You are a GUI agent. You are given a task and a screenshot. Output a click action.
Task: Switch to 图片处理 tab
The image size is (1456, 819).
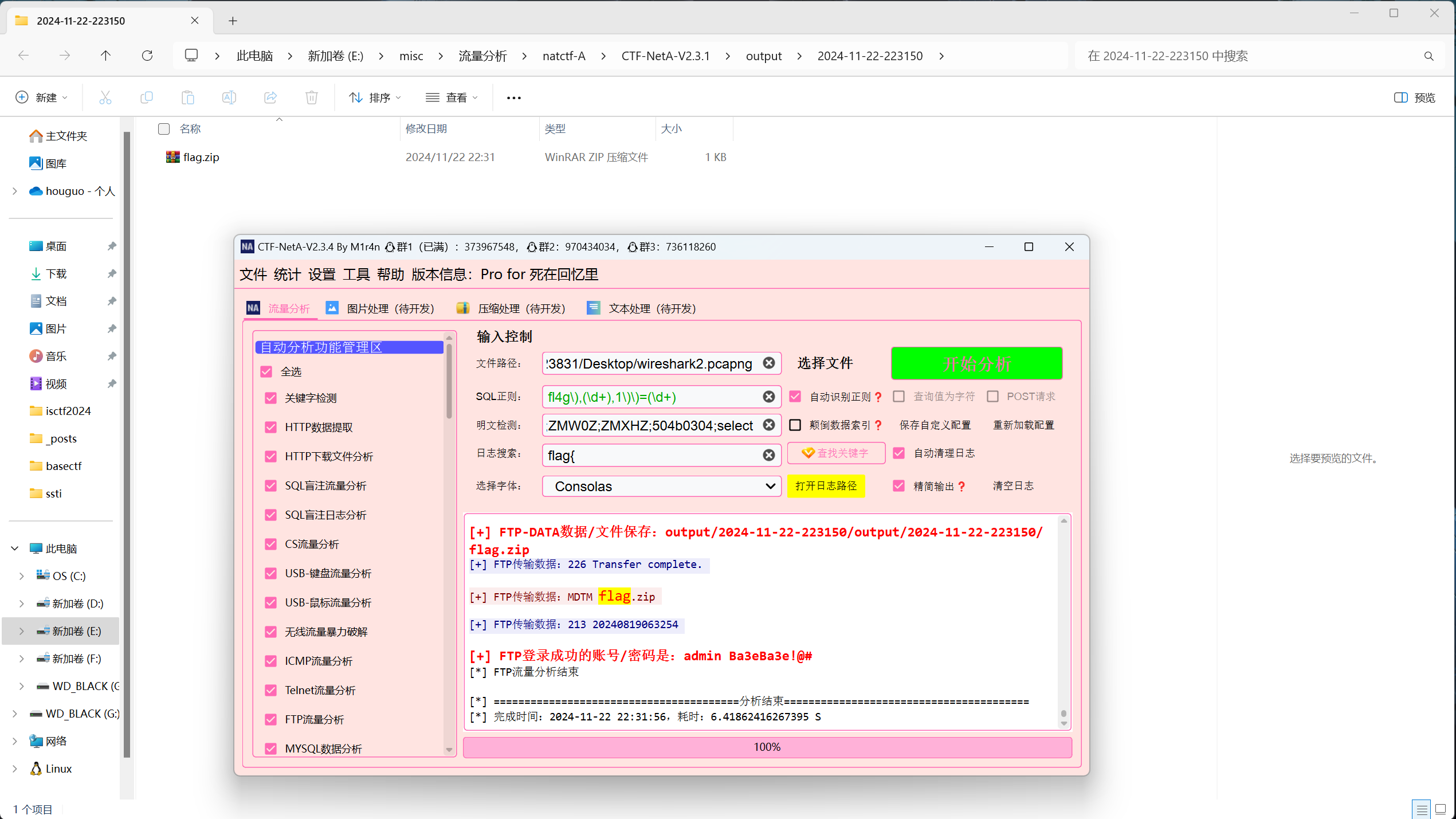coord(380,309)
